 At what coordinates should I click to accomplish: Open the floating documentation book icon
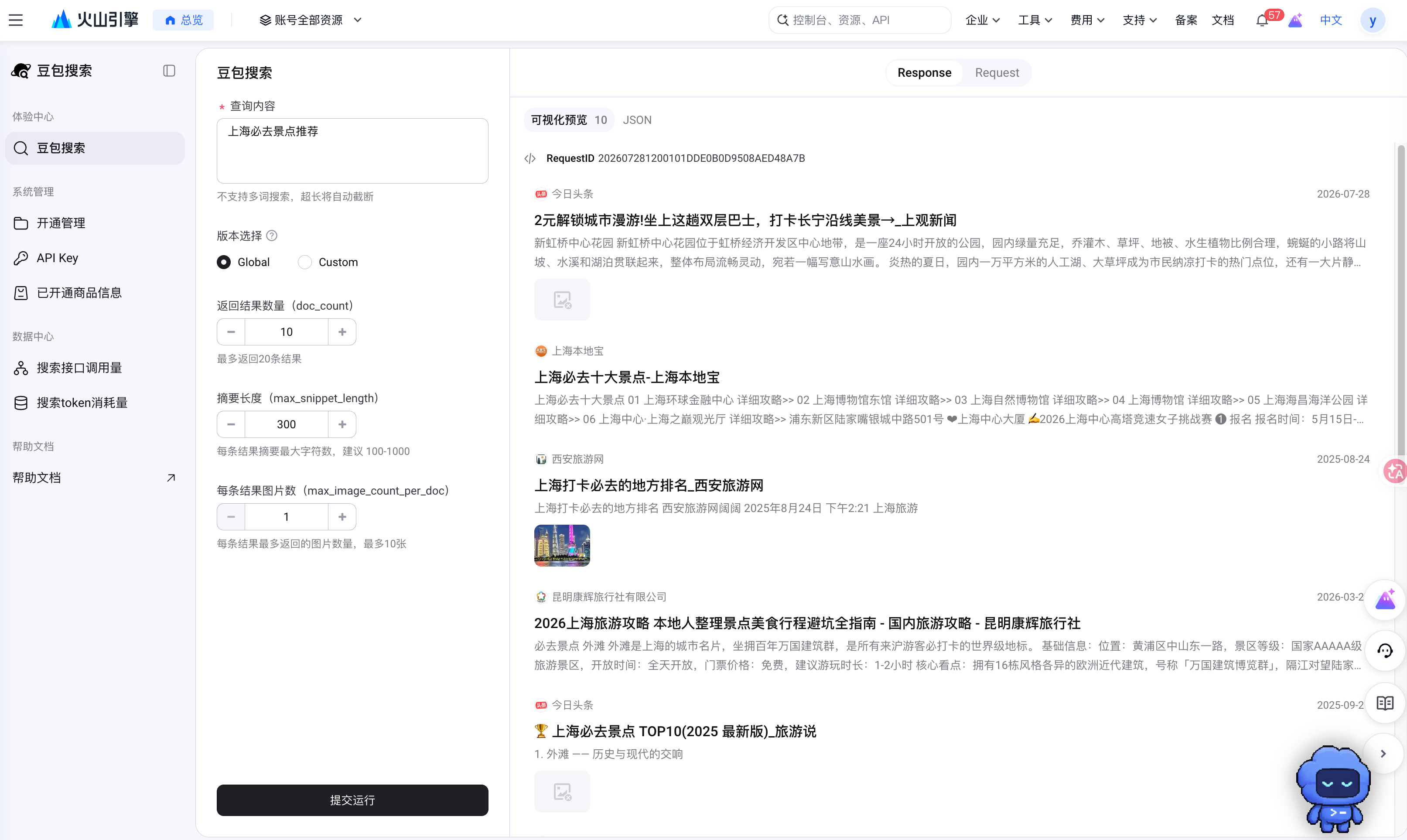[1385, 703]
